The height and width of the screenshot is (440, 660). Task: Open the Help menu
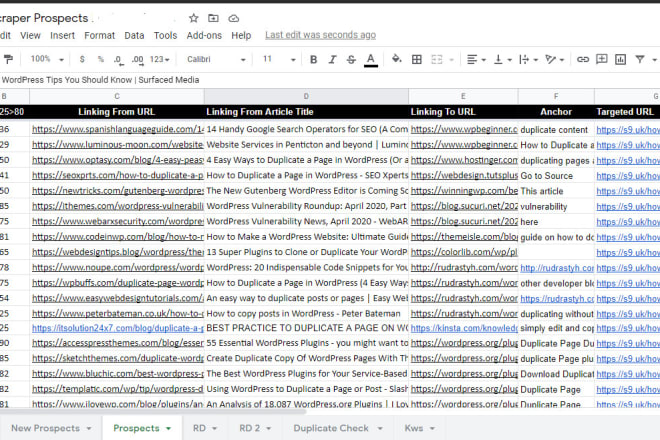241,35
